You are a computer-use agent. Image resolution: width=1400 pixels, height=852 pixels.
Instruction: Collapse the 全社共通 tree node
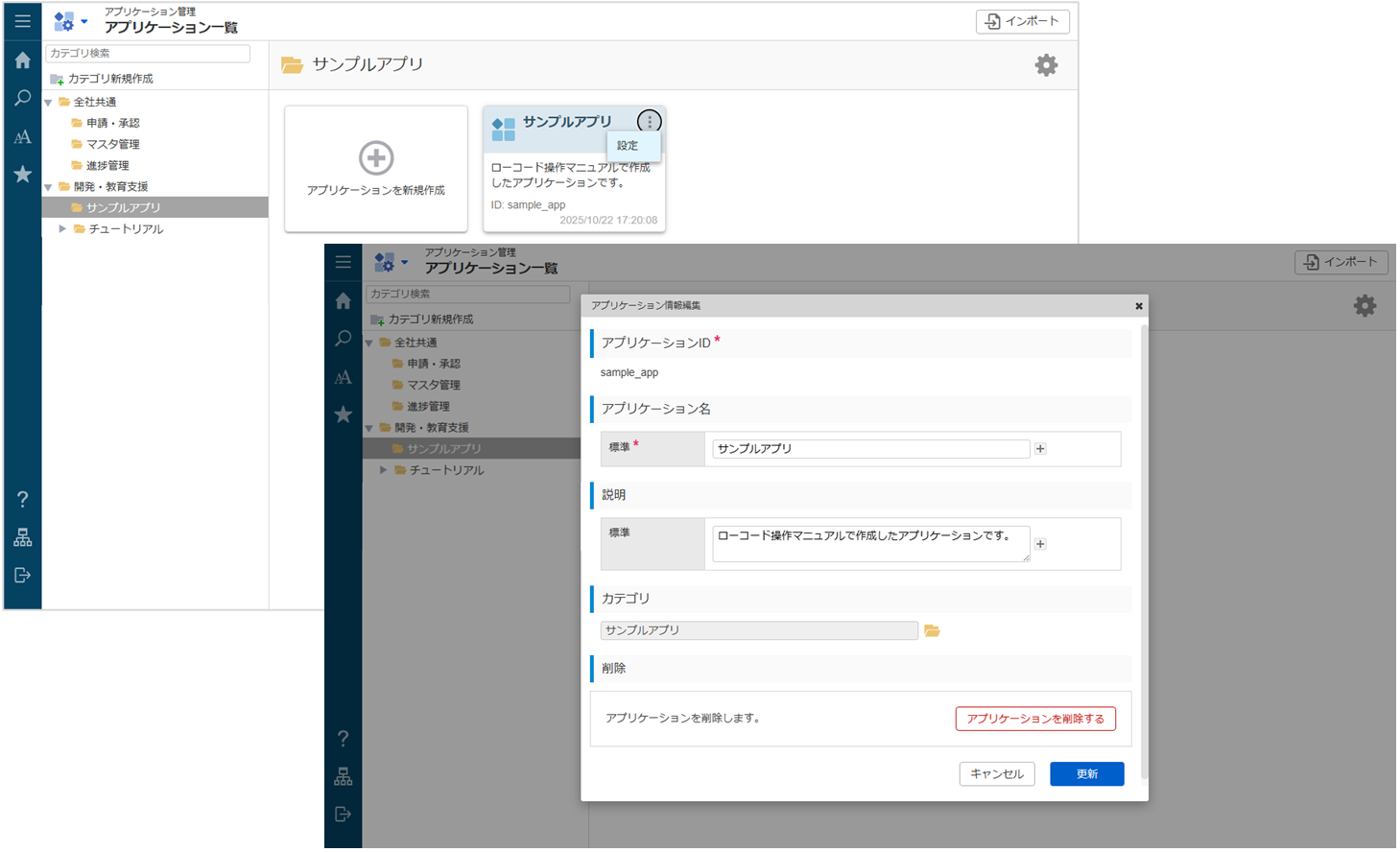(48, 102)
